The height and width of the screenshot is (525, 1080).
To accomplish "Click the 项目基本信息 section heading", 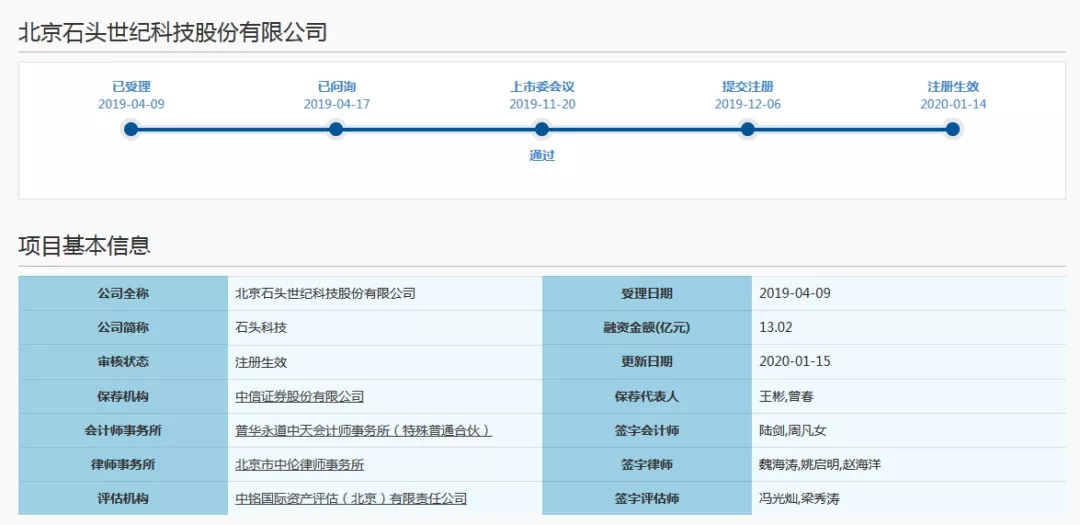I will pos(85,246).
